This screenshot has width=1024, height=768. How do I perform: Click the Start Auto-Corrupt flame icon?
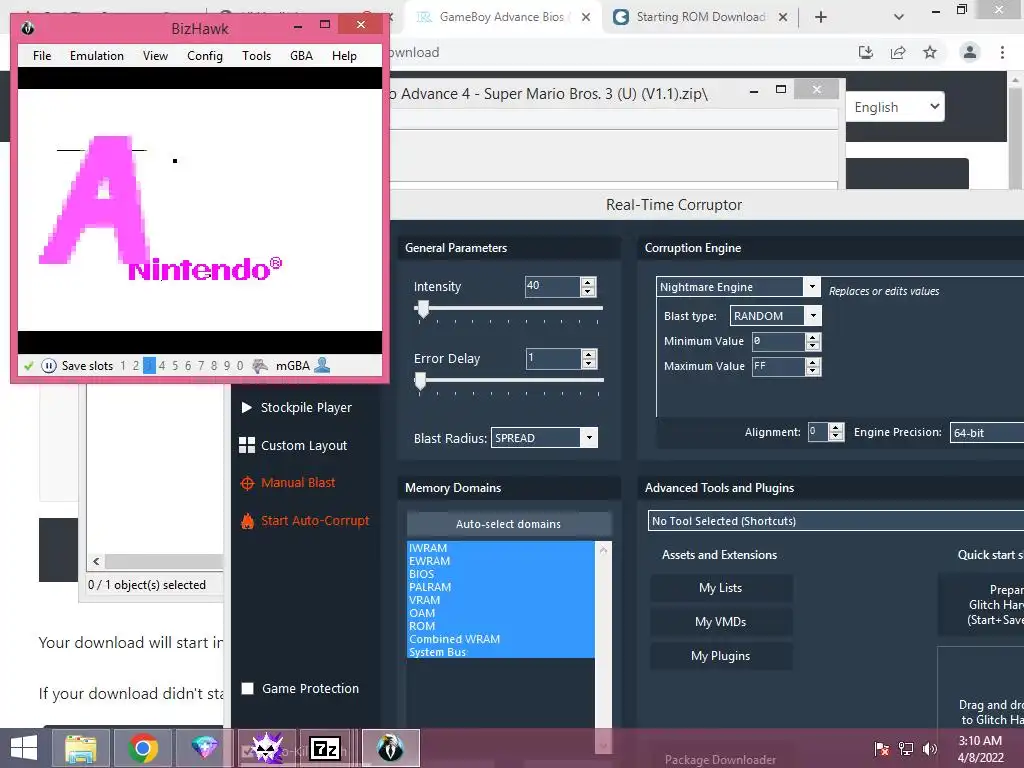click(x=248, y=521)
